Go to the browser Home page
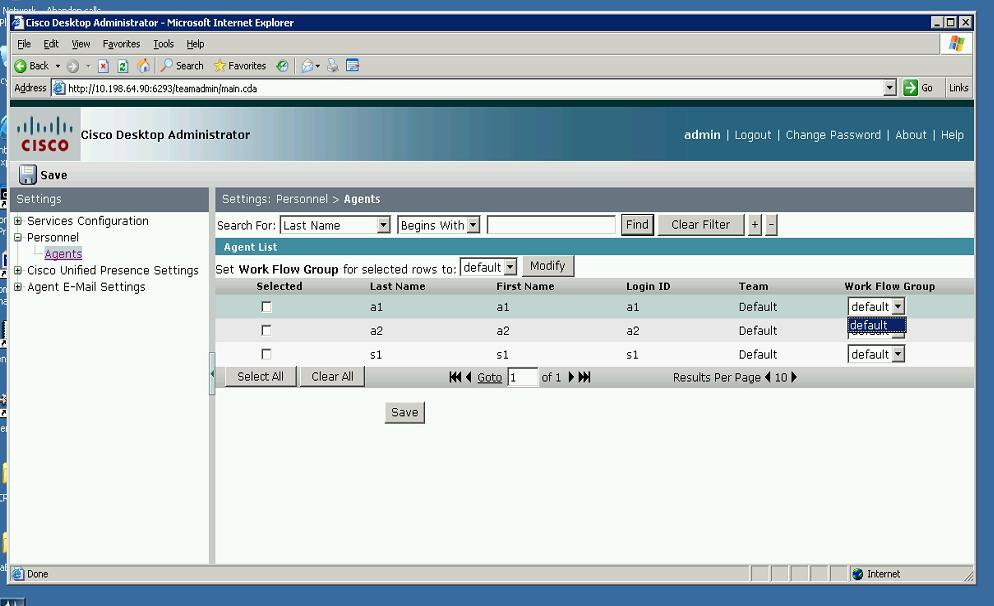Screen dimensions: 994x606 (x=143, y=66)
